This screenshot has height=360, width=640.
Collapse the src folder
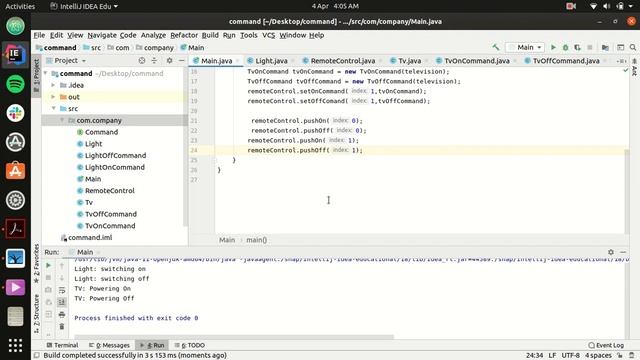click(x=53, y=109)
